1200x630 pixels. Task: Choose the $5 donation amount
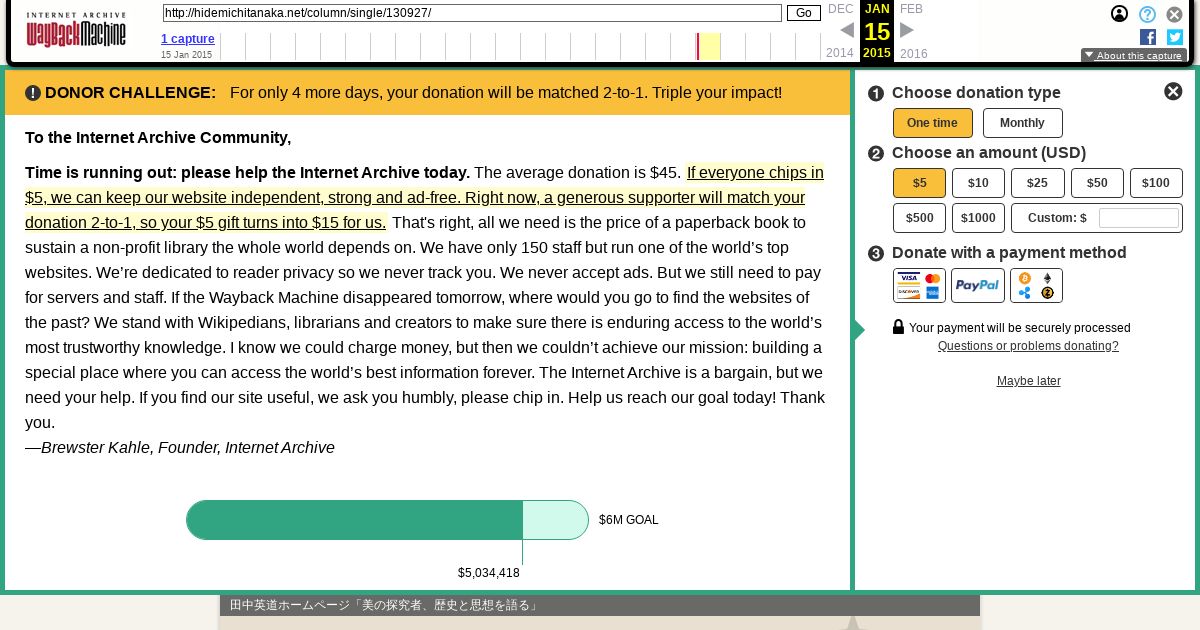pos(919,183)
